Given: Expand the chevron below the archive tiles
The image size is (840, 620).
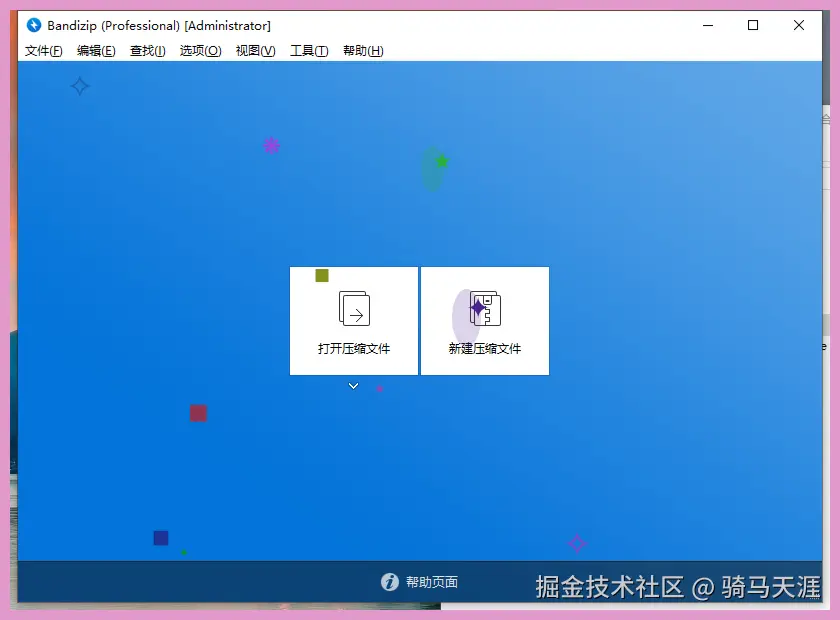Looking at the screenshot, I should point(353,386).
